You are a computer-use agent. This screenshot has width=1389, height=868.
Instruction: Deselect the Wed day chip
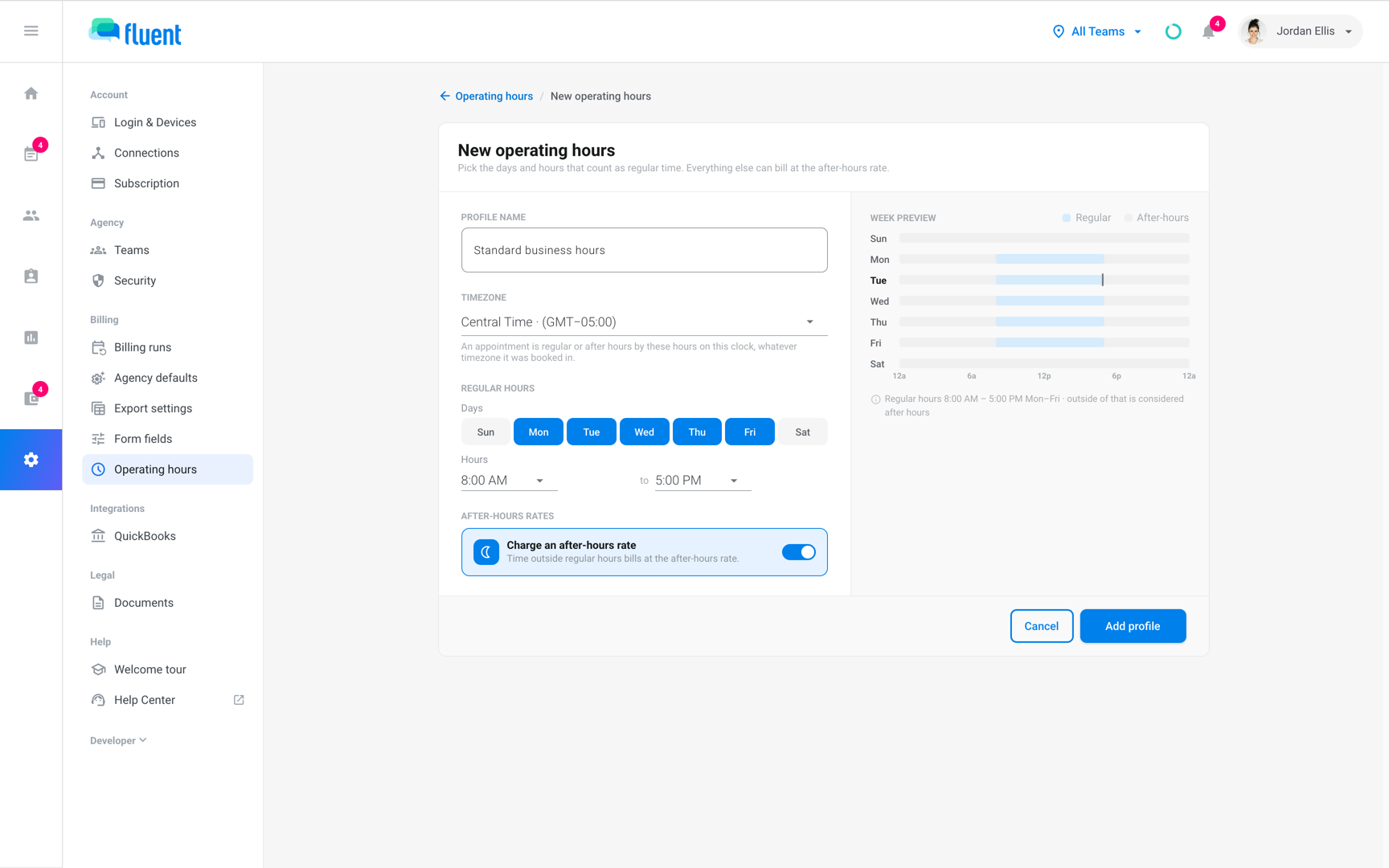[644, 432]
